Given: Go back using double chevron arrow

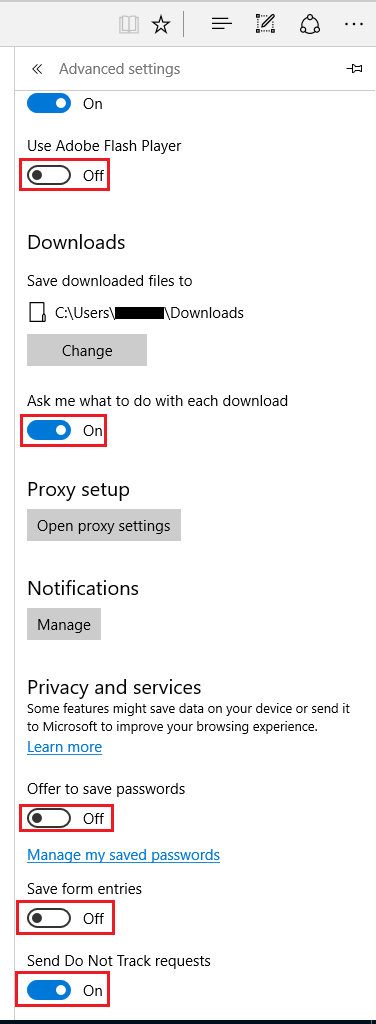Looking at the screenshot, I should tap(37, 69).
